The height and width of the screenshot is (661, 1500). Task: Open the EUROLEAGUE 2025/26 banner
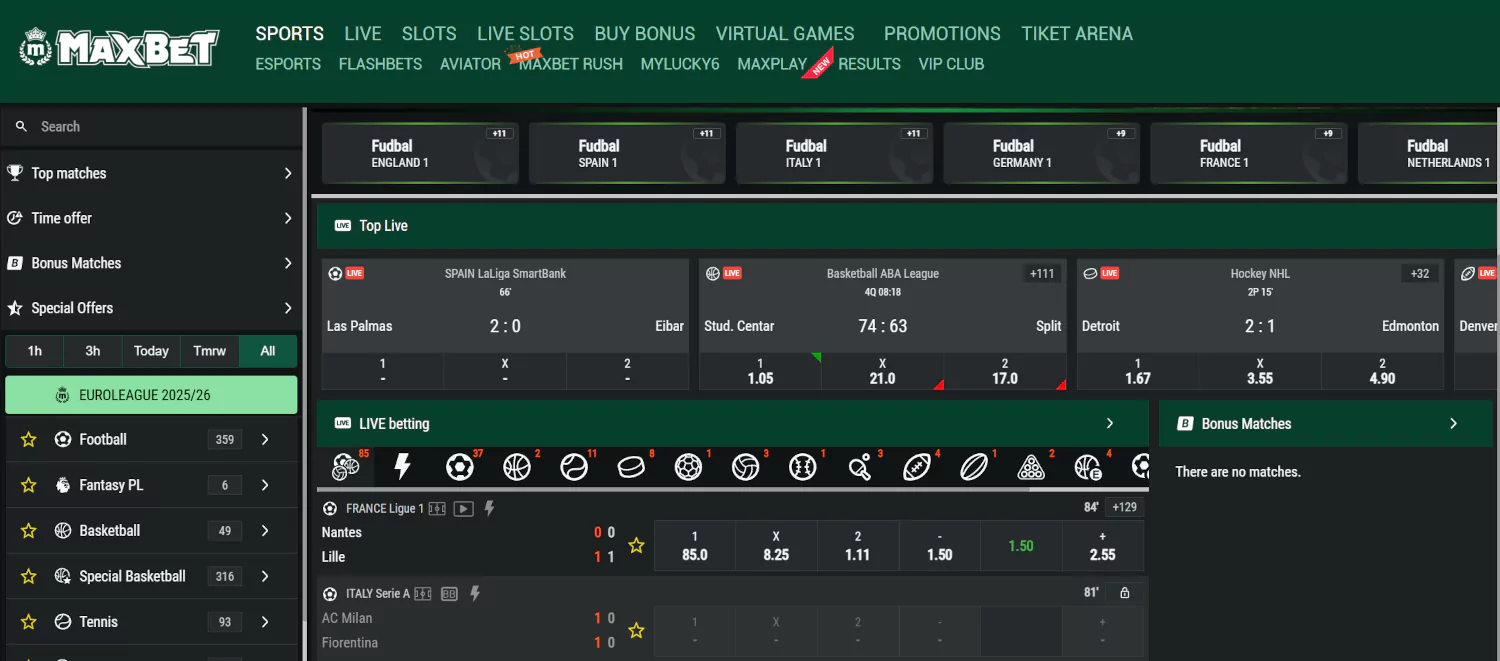coord(151,395)
